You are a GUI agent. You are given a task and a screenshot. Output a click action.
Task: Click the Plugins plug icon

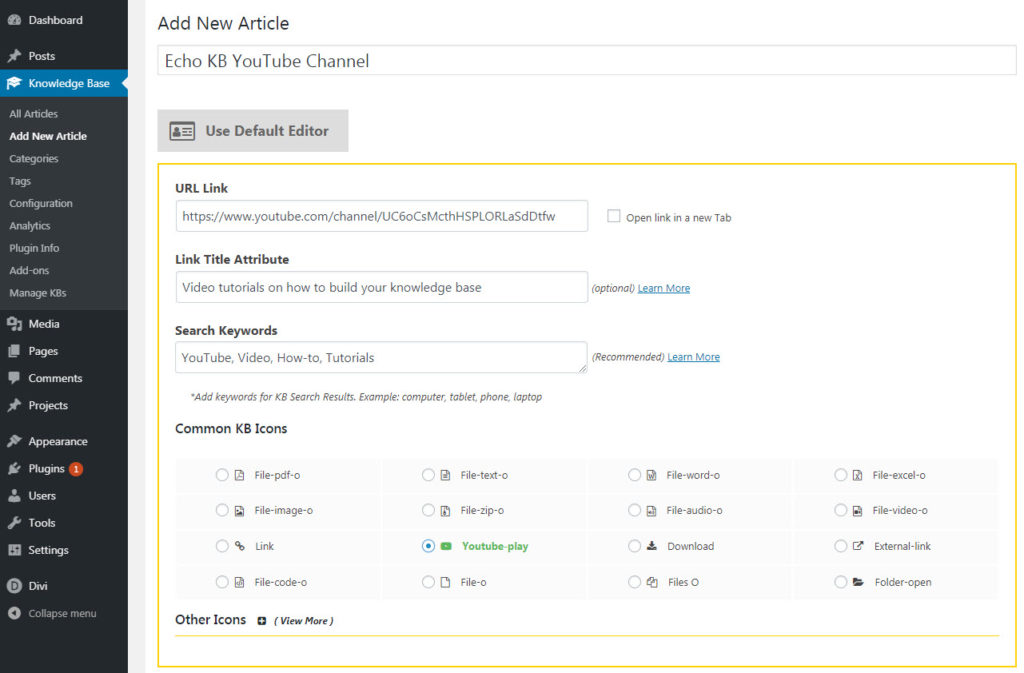point(14,469)
